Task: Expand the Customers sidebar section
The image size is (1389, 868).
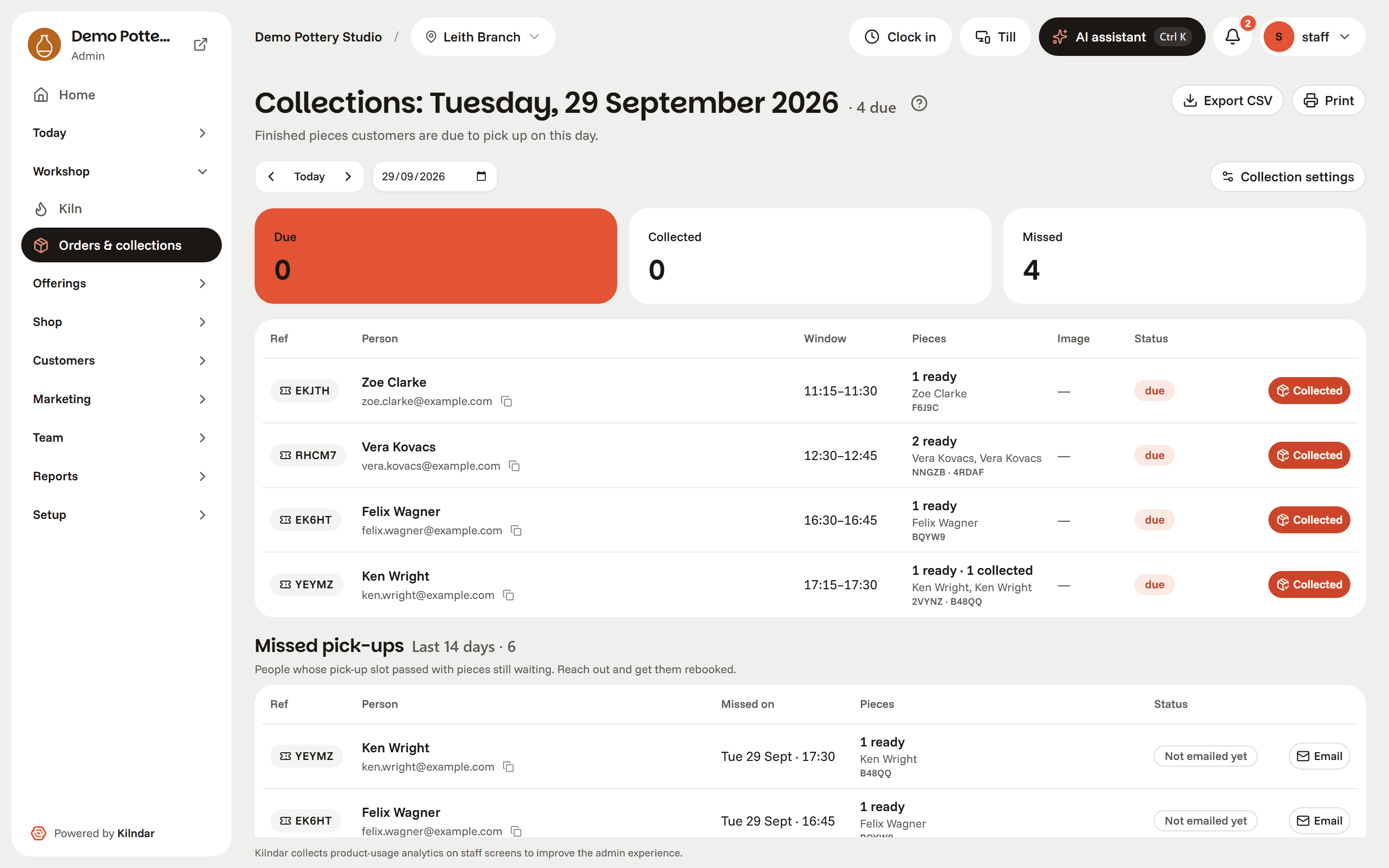Action: (121, 361)
